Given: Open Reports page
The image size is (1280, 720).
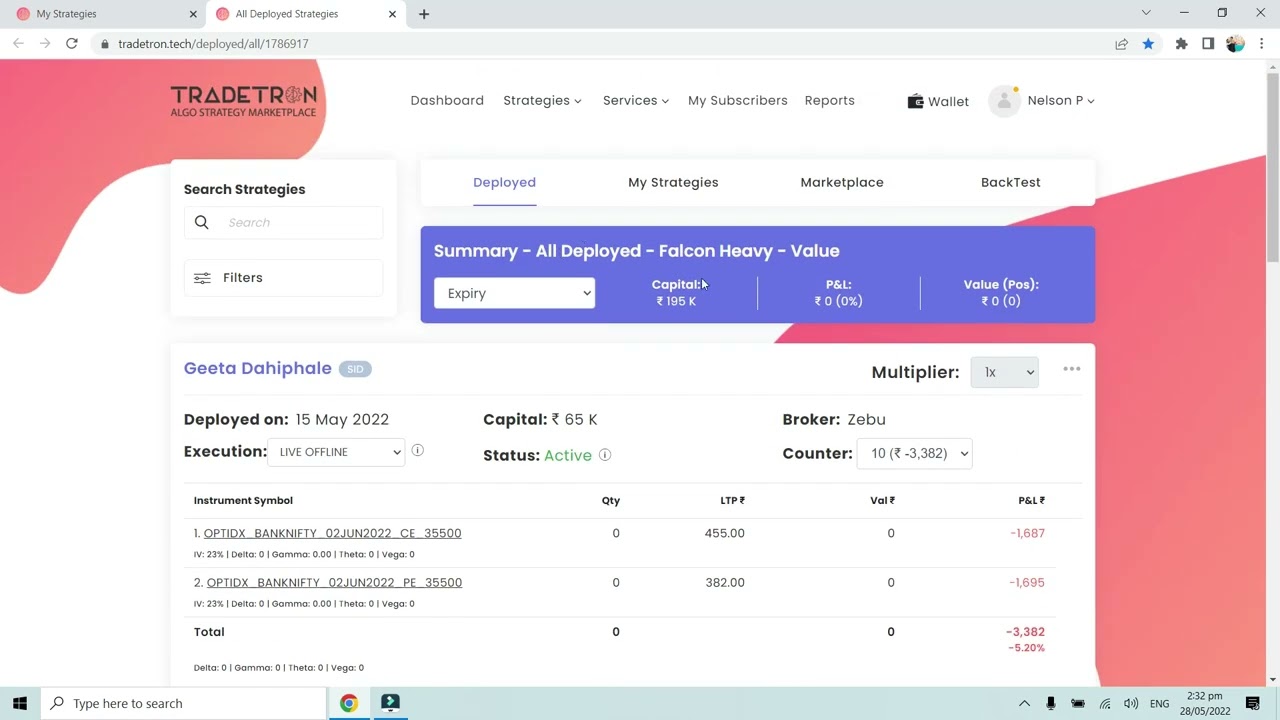Looking at the screenshot, I should [x=830, y=101].
